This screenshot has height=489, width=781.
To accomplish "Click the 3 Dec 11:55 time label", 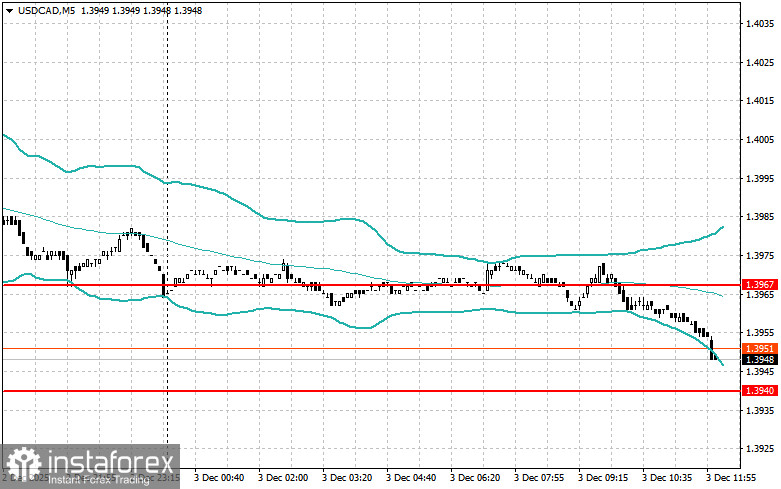I will pyautogui.click(x=731, y=478).
